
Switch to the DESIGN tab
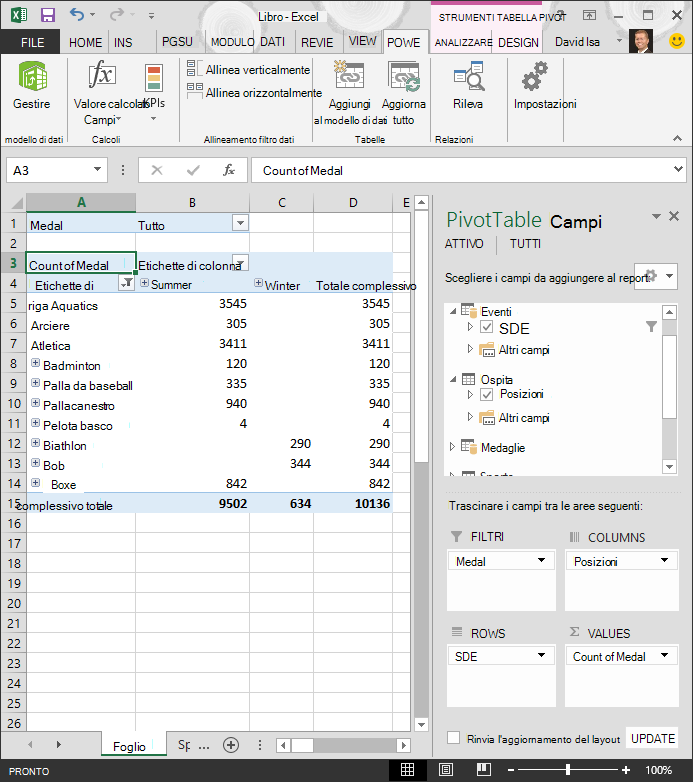click(519, 42)
